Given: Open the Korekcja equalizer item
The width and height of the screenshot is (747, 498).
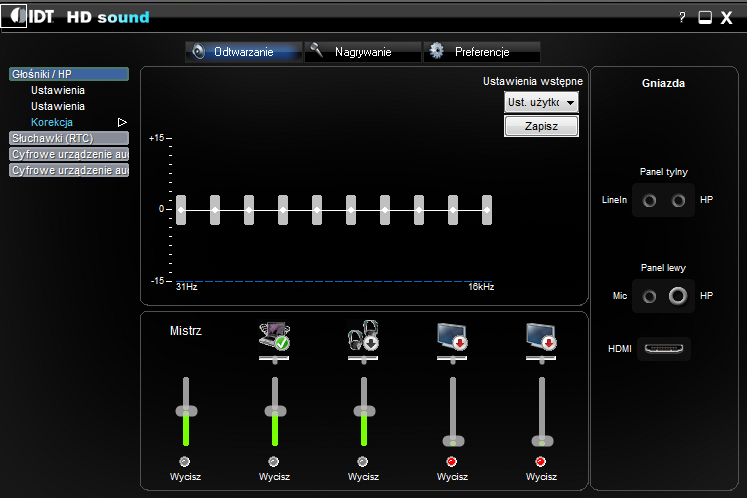Looking at the screenshot, I should (51, 122).
